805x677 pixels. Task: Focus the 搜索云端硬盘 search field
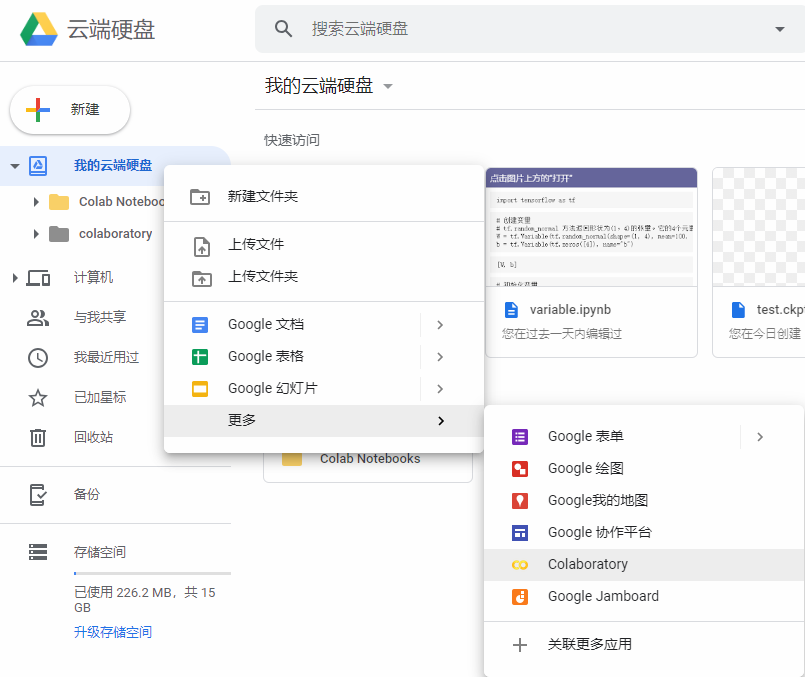529,29
